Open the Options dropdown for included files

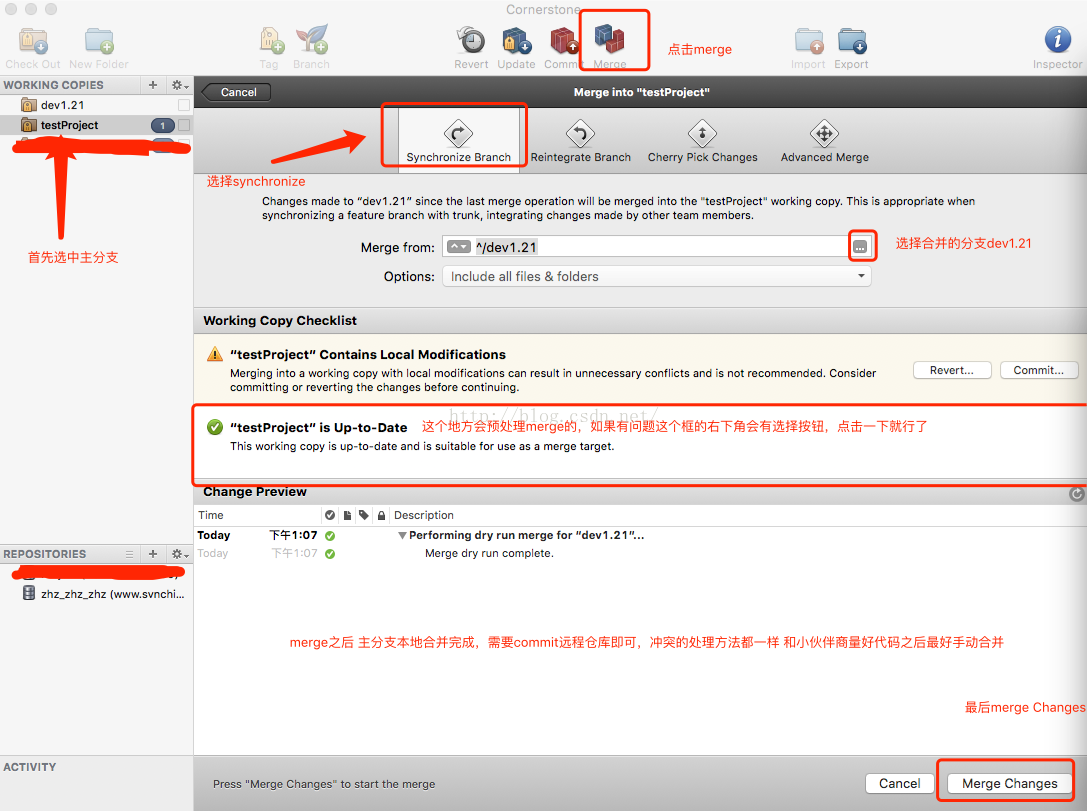point(656,276)
